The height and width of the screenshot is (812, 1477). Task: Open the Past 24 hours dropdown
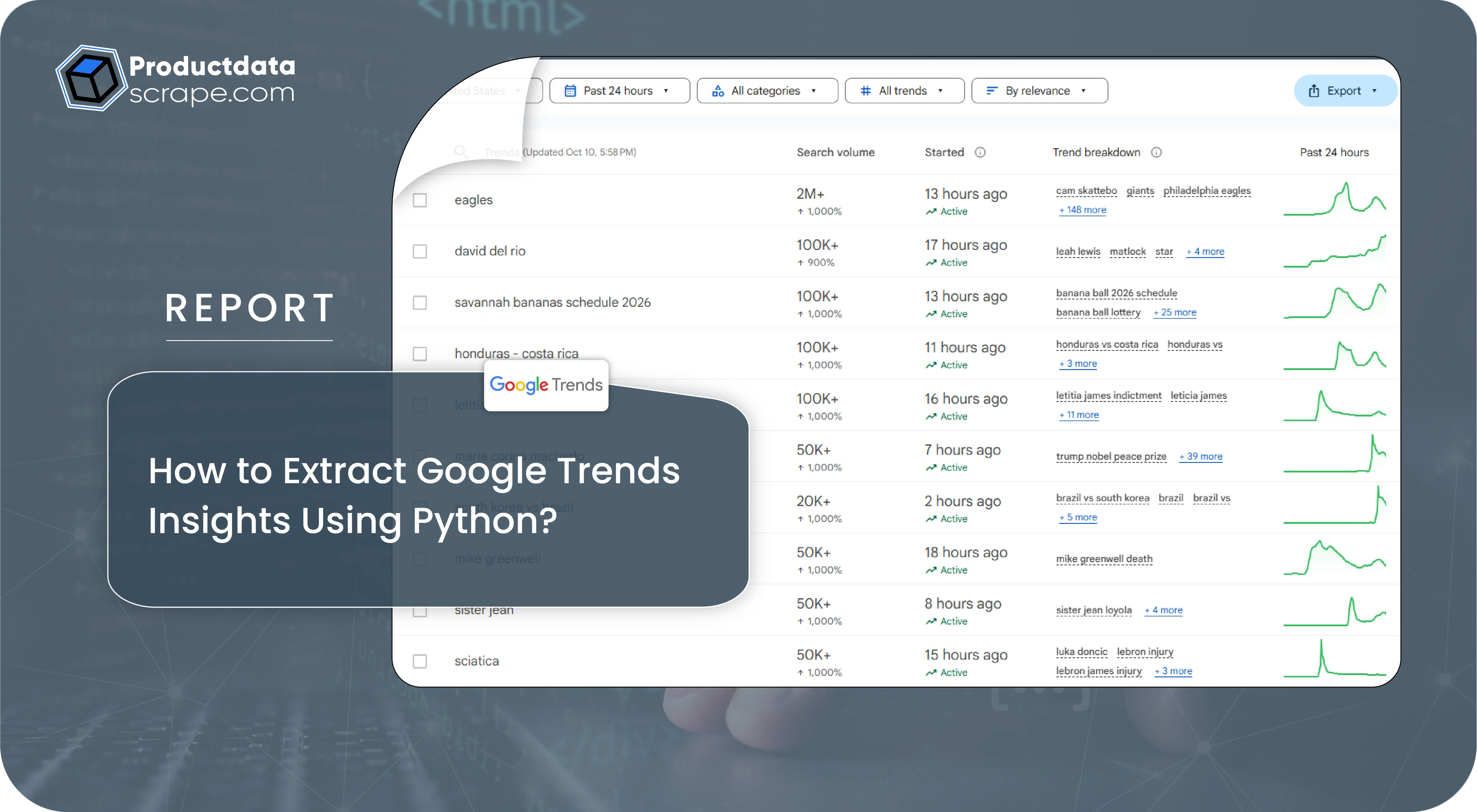pyautogui.click(x=619, y=90)
